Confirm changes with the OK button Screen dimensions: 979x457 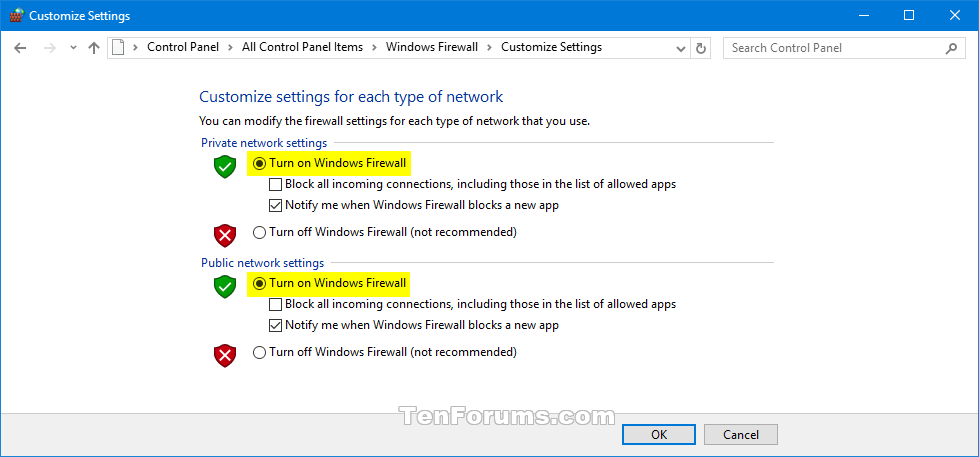pyautogui.click(x=659, y=435)
